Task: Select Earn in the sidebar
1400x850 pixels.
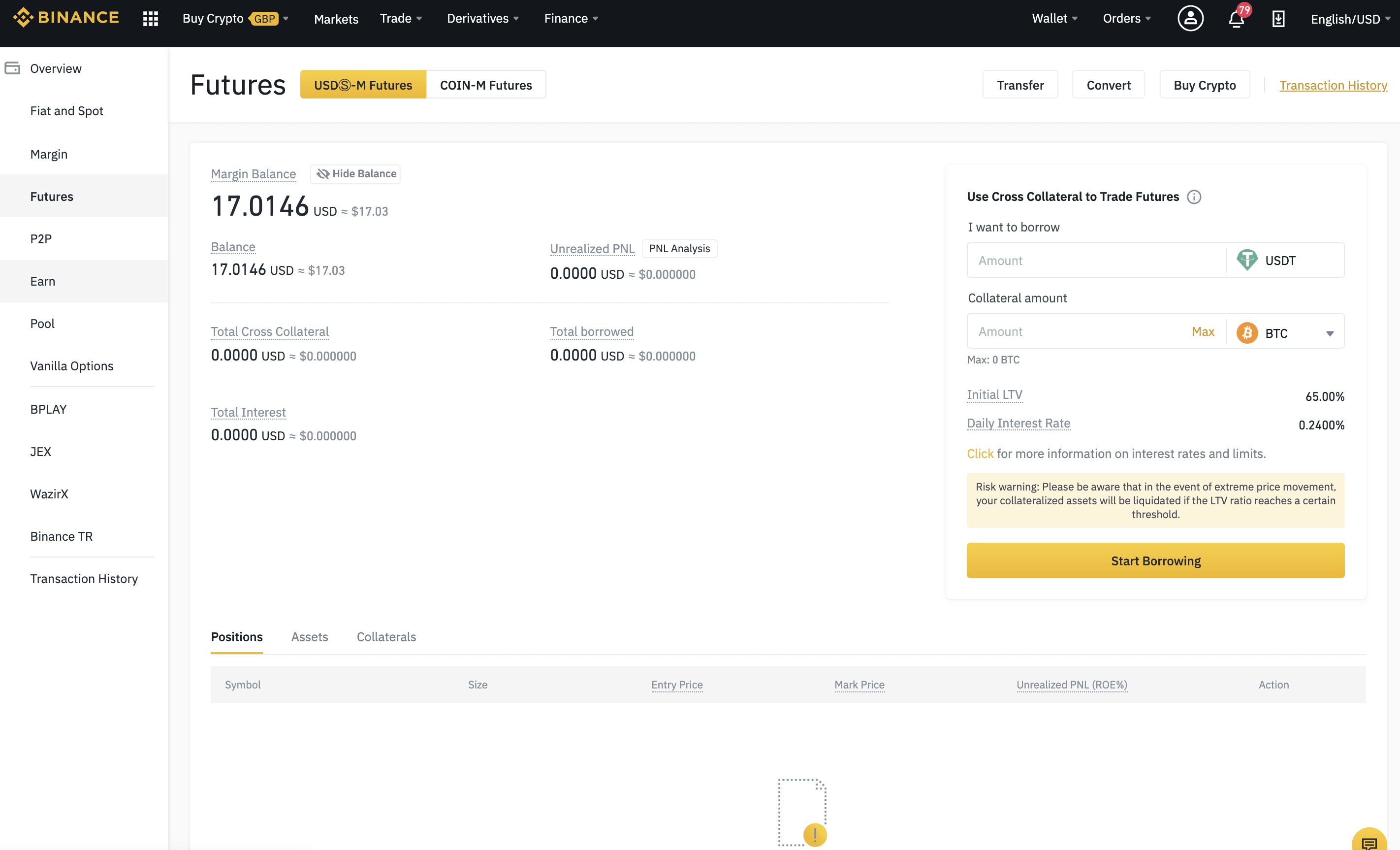Action: pos(43,281)
